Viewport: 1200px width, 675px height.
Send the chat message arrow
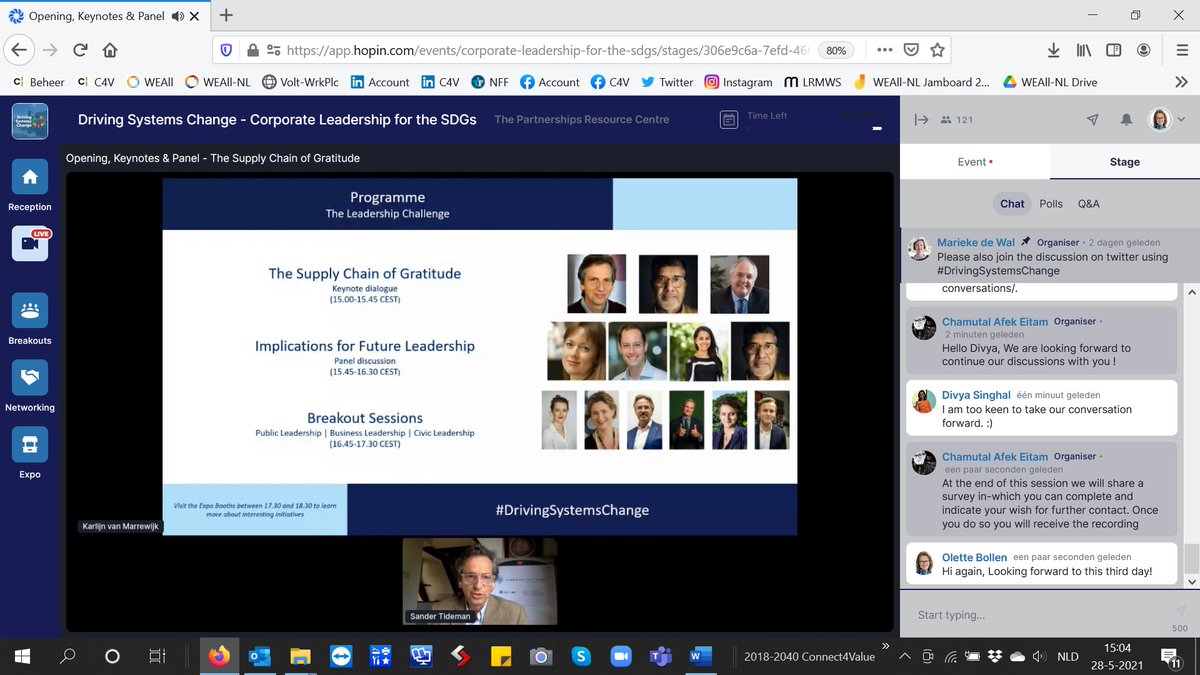[x=1178, y=612]
